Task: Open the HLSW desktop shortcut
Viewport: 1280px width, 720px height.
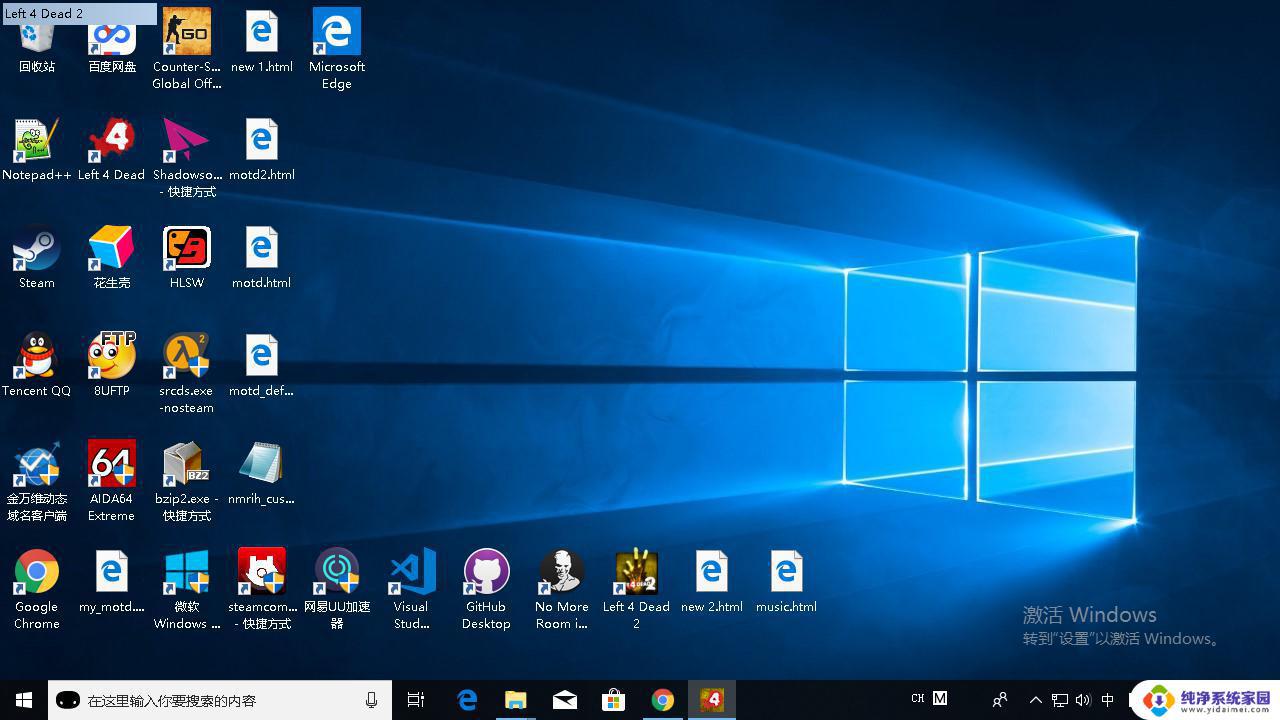Action: [187, 257]
